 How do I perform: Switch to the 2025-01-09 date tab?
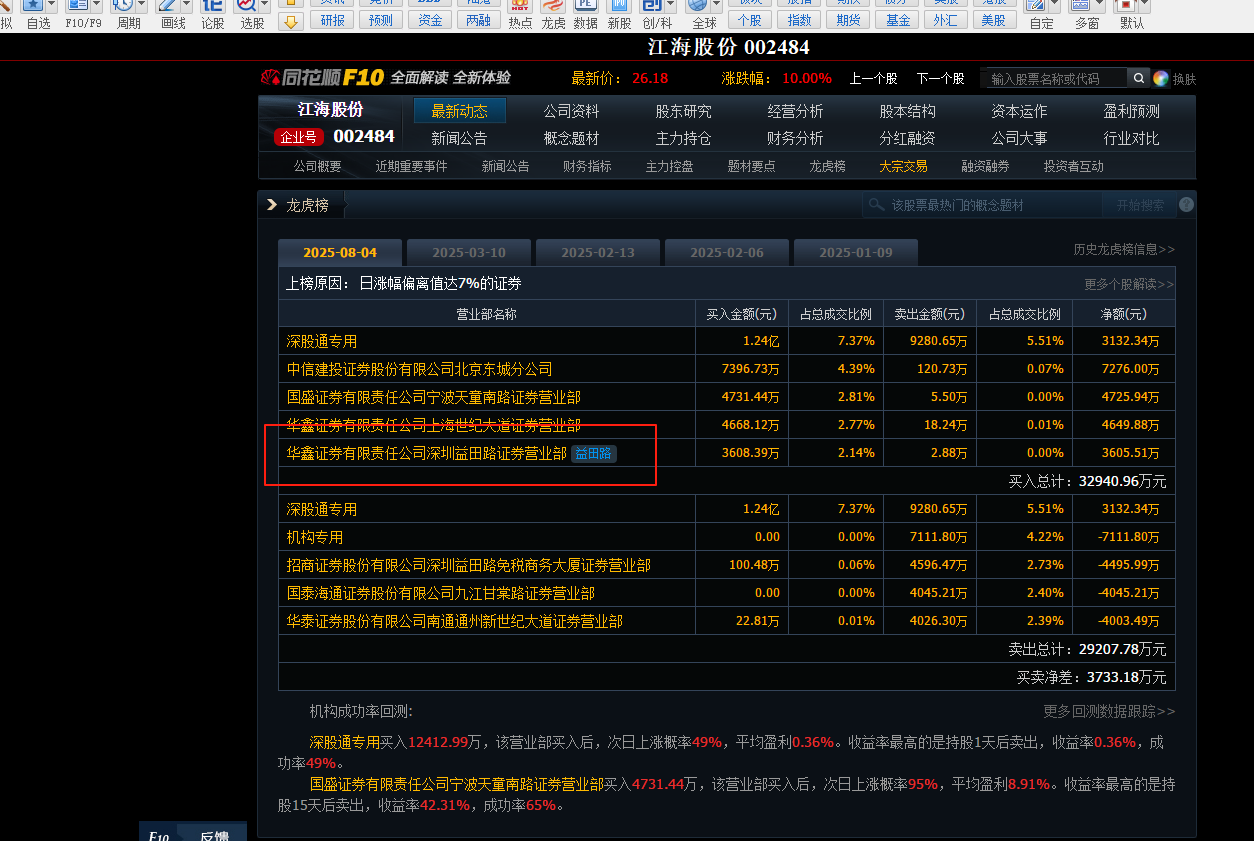856,253
